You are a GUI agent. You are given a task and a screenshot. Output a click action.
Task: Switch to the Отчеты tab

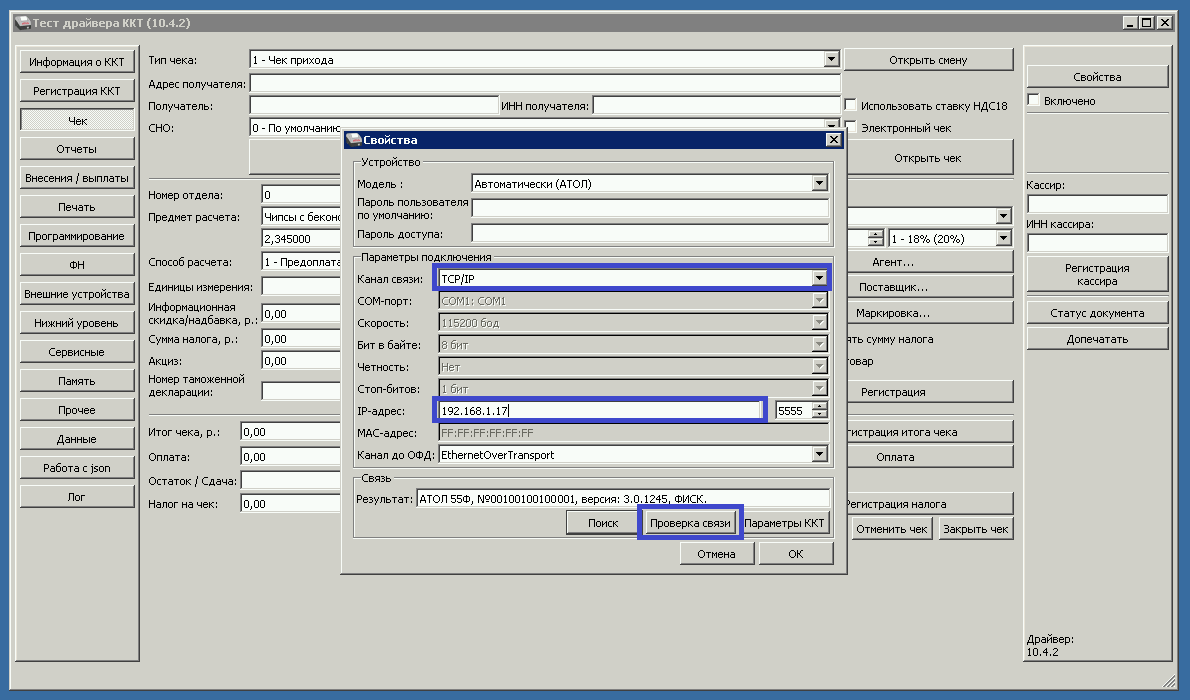tap(77, 149)
